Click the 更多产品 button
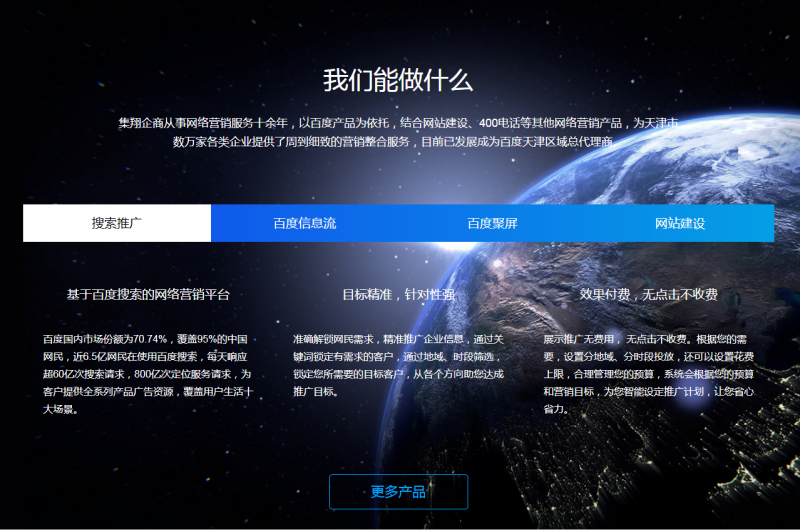Viewport: 800px width, 530px height. click(398, 492)
